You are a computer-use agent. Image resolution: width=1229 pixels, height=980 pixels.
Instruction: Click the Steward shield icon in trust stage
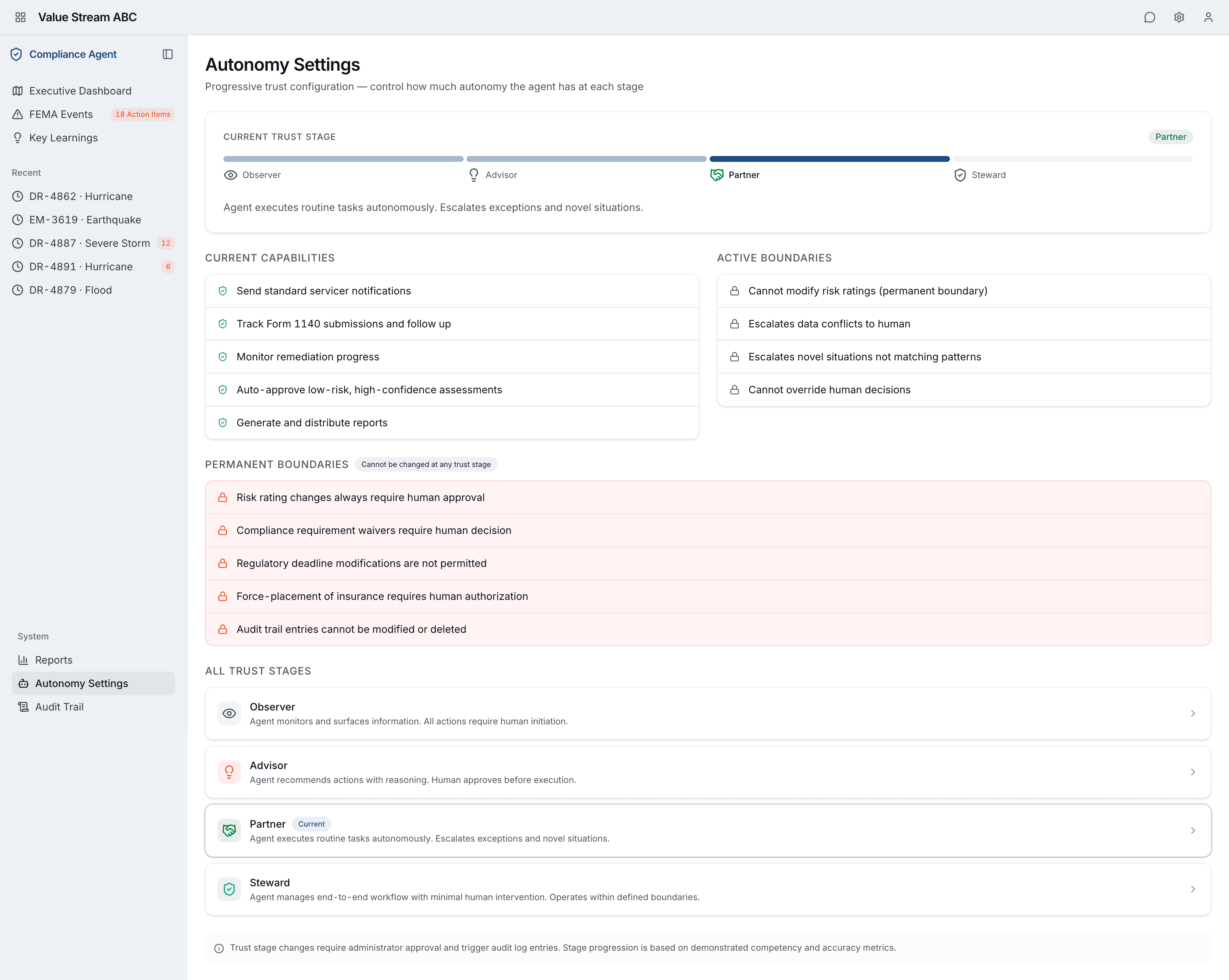tap(960, 175)
